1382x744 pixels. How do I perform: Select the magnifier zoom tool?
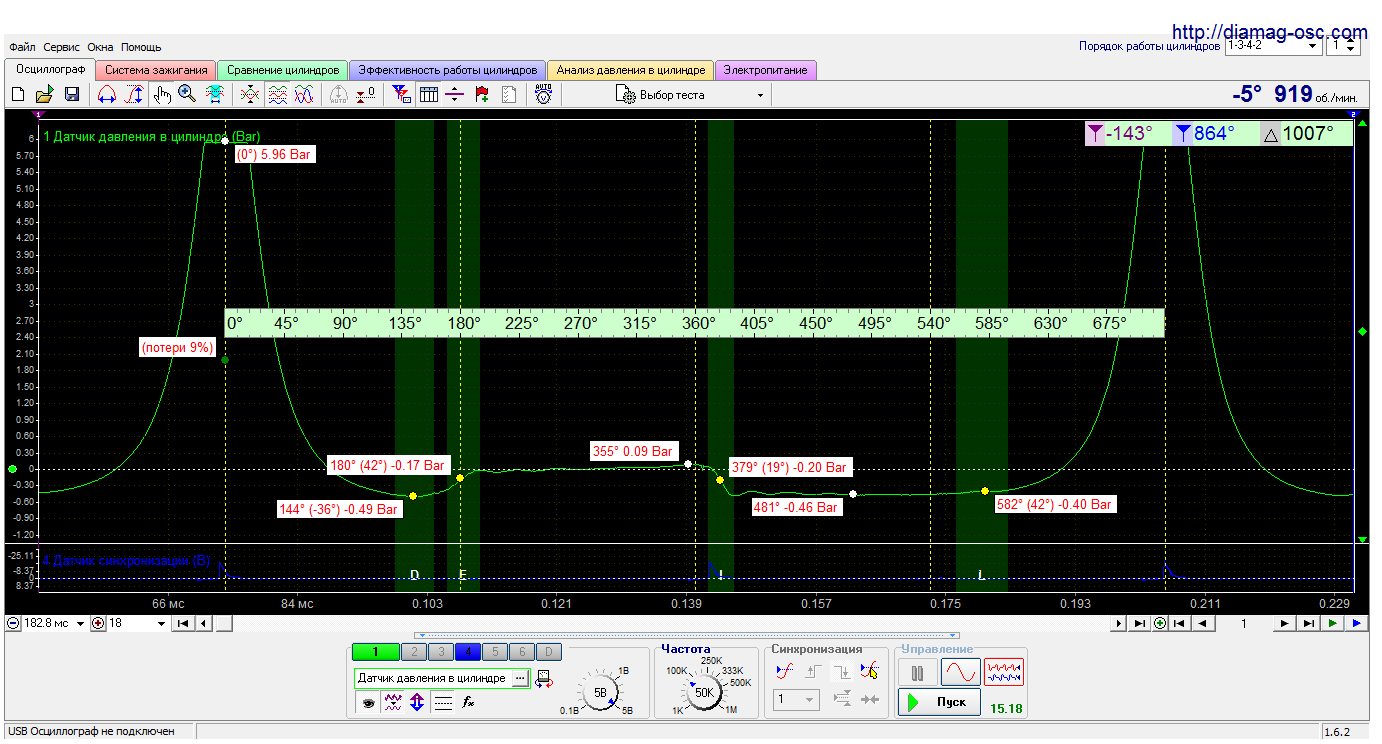pyautogui.click(x=187, y=95)
